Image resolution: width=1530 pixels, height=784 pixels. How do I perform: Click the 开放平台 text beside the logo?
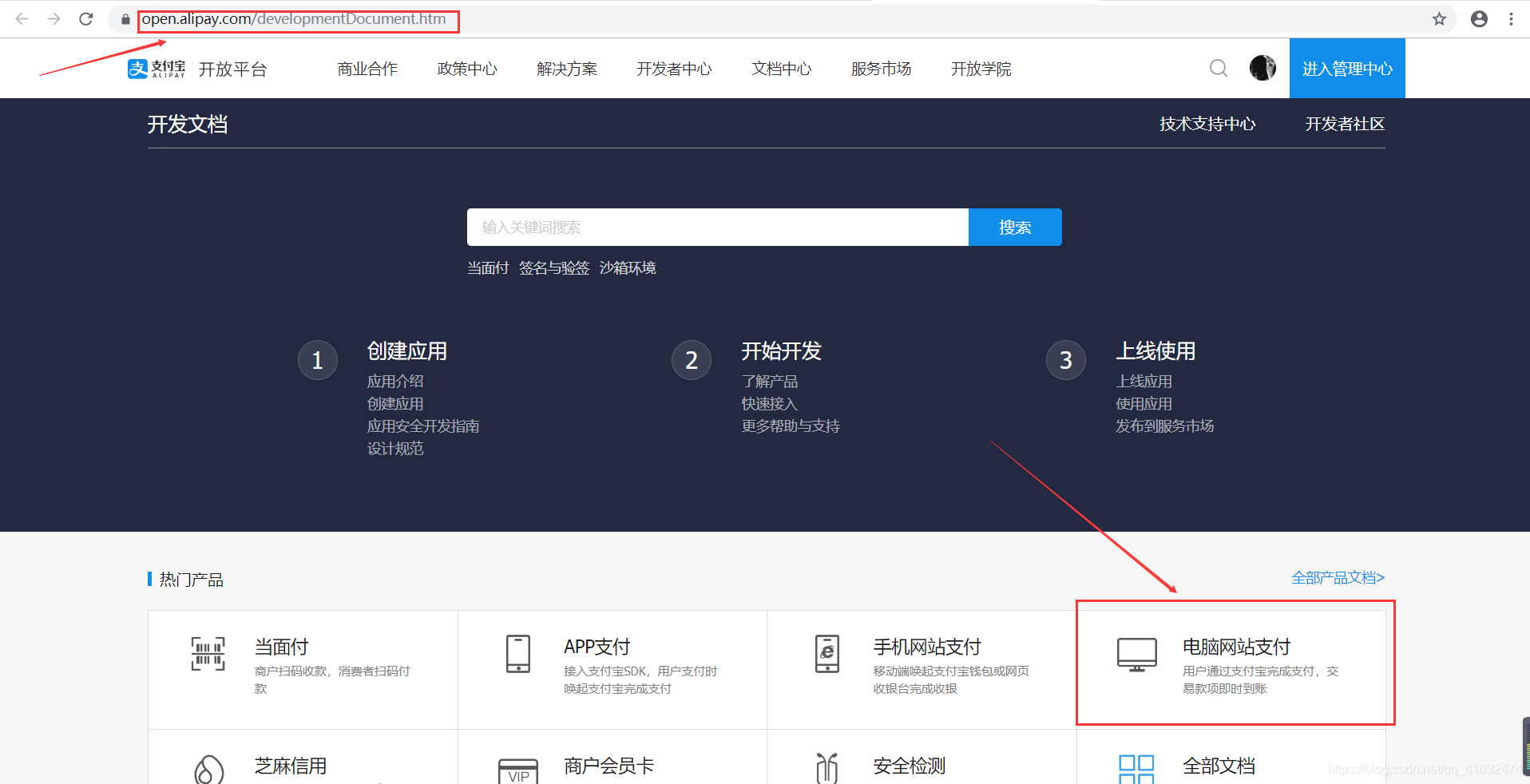pos(232,69)
